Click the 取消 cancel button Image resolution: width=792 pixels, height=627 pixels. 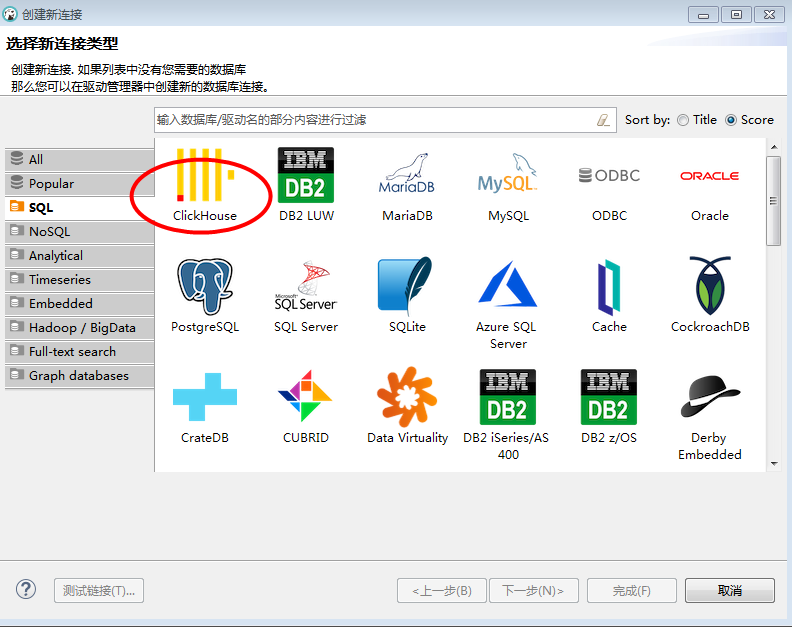click(x=729, y=590)
